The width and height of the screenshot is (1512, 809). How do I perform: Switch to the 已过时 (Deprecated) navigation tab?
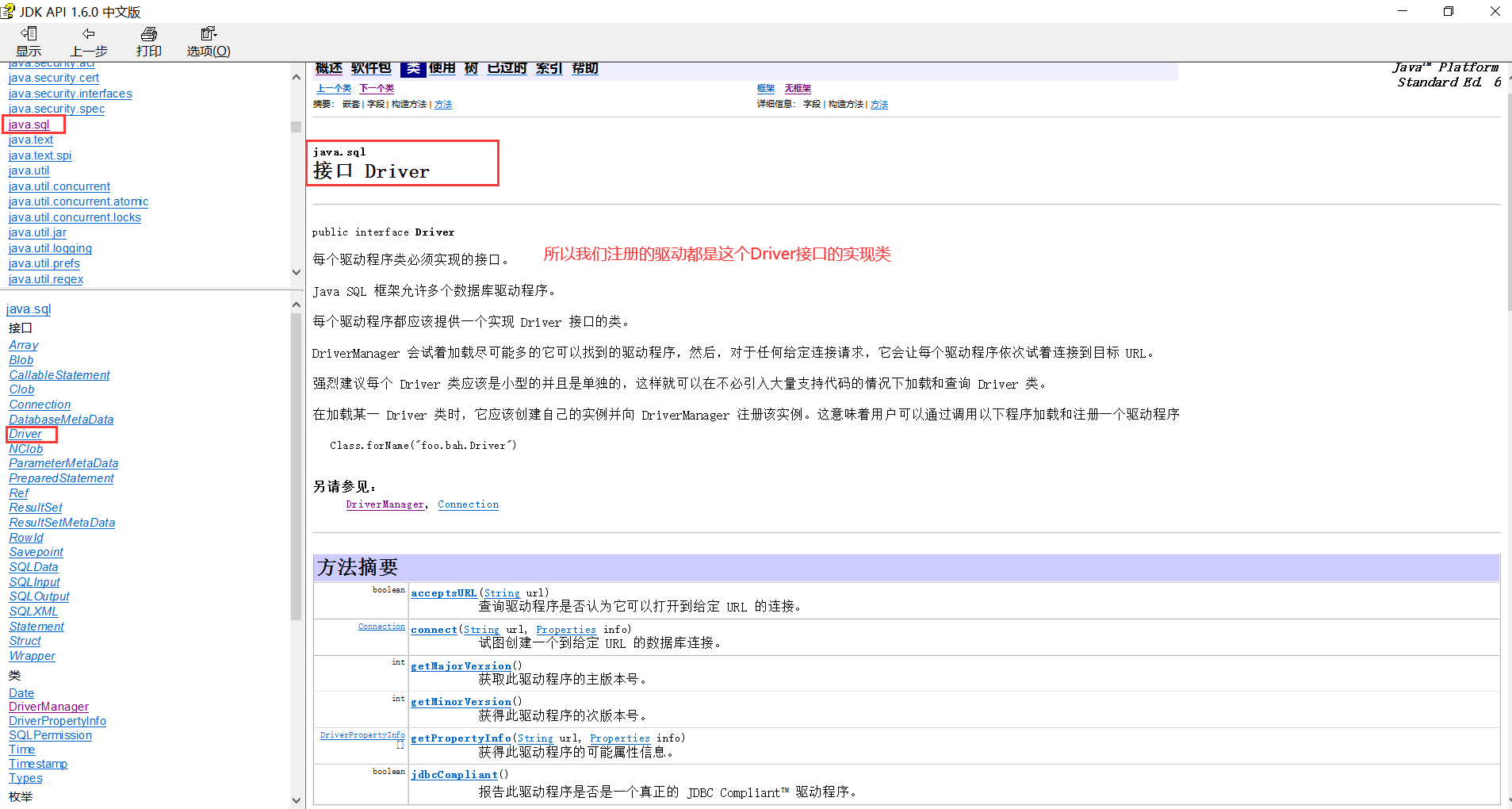click(507, 68)
